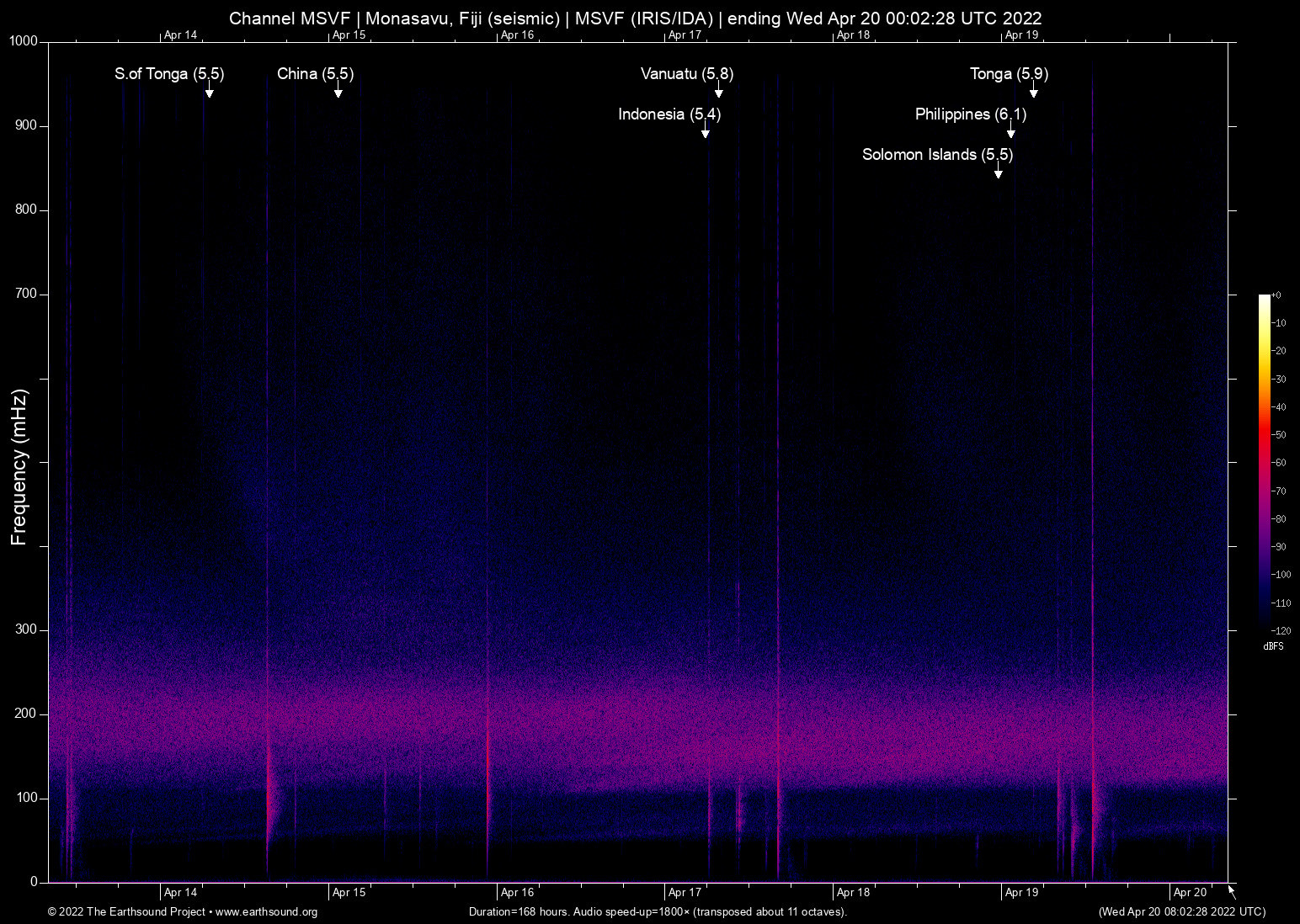Click the Duration=168 hours footer text
Image resolution: width=1300 pixels, height=924 pixels.
658,912
